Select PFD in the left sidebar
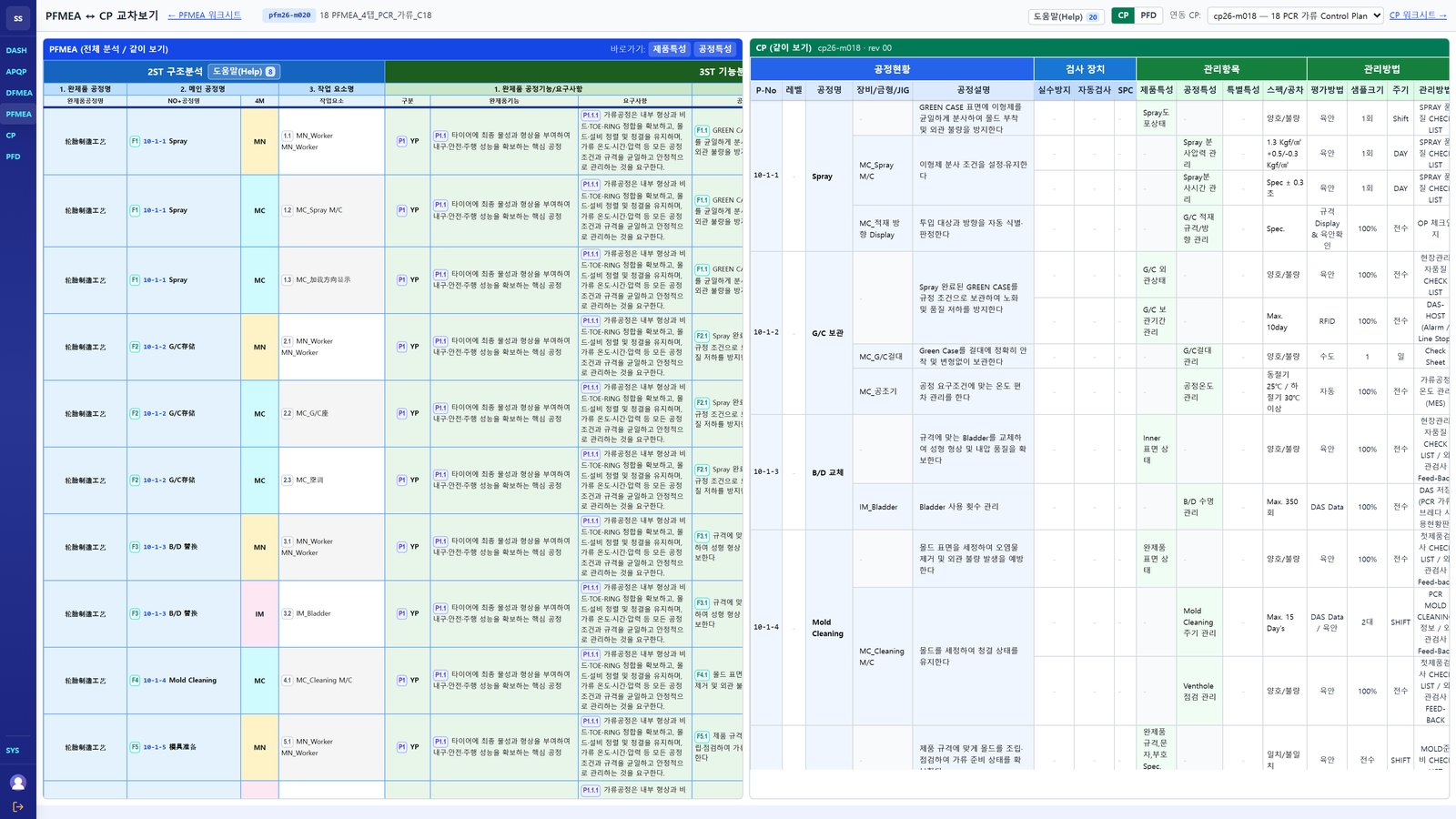Viewport: 1456px width, 819px height. coord(13,157)
